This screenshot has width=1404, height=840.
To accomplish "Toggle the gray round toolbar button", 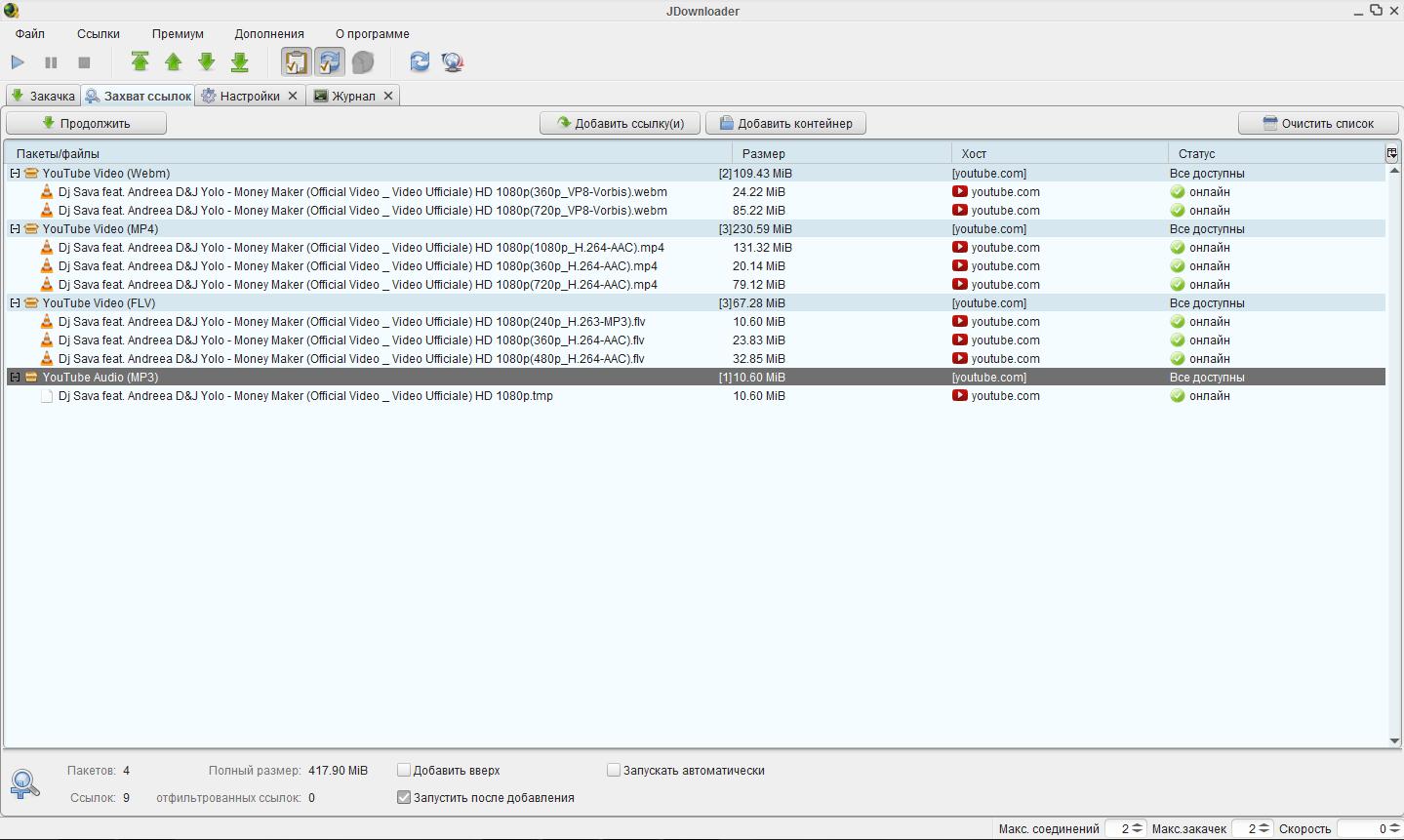I will (x=363, y=62).
